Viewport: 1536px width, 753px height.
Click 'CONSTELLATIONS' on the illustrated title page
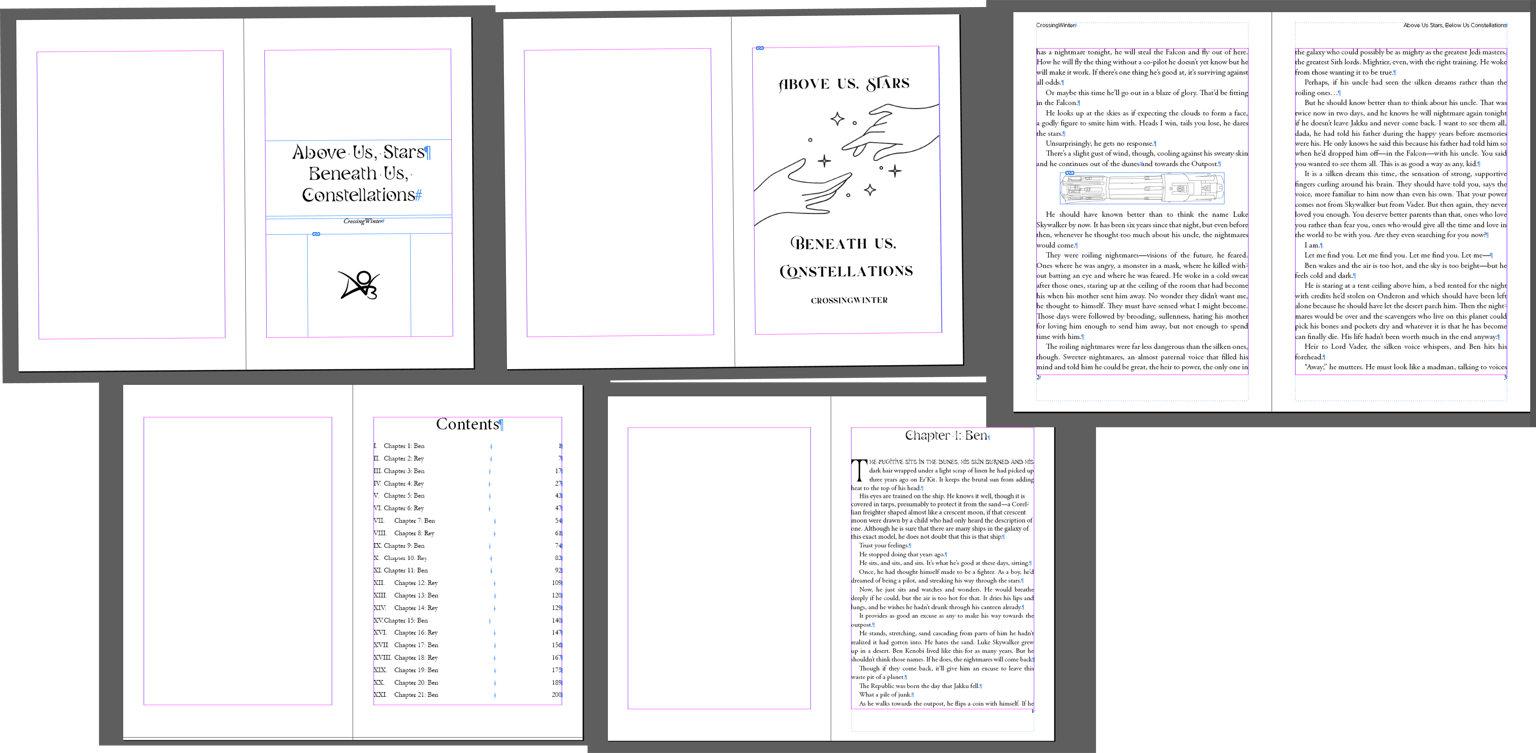[846, 271]
